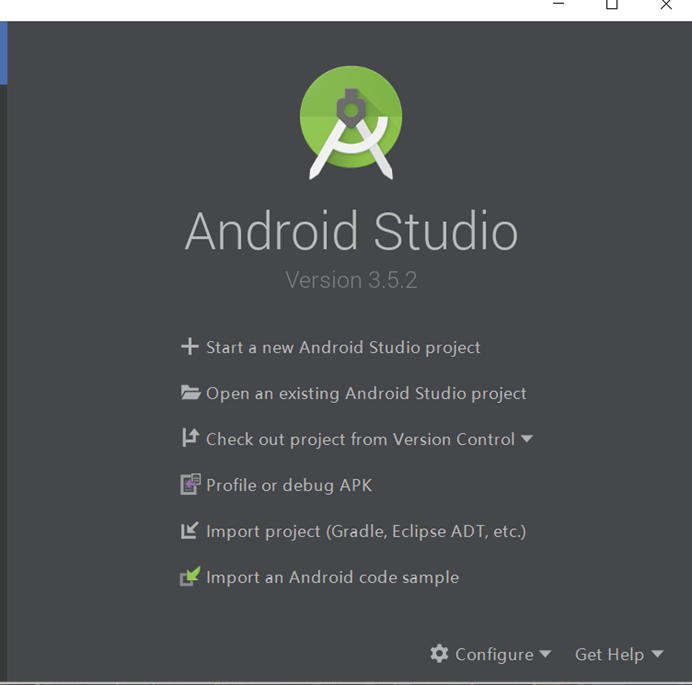The image size is (692, 685).
Task: Maximize the Android Studio welcome window
Action: [612, 4]
